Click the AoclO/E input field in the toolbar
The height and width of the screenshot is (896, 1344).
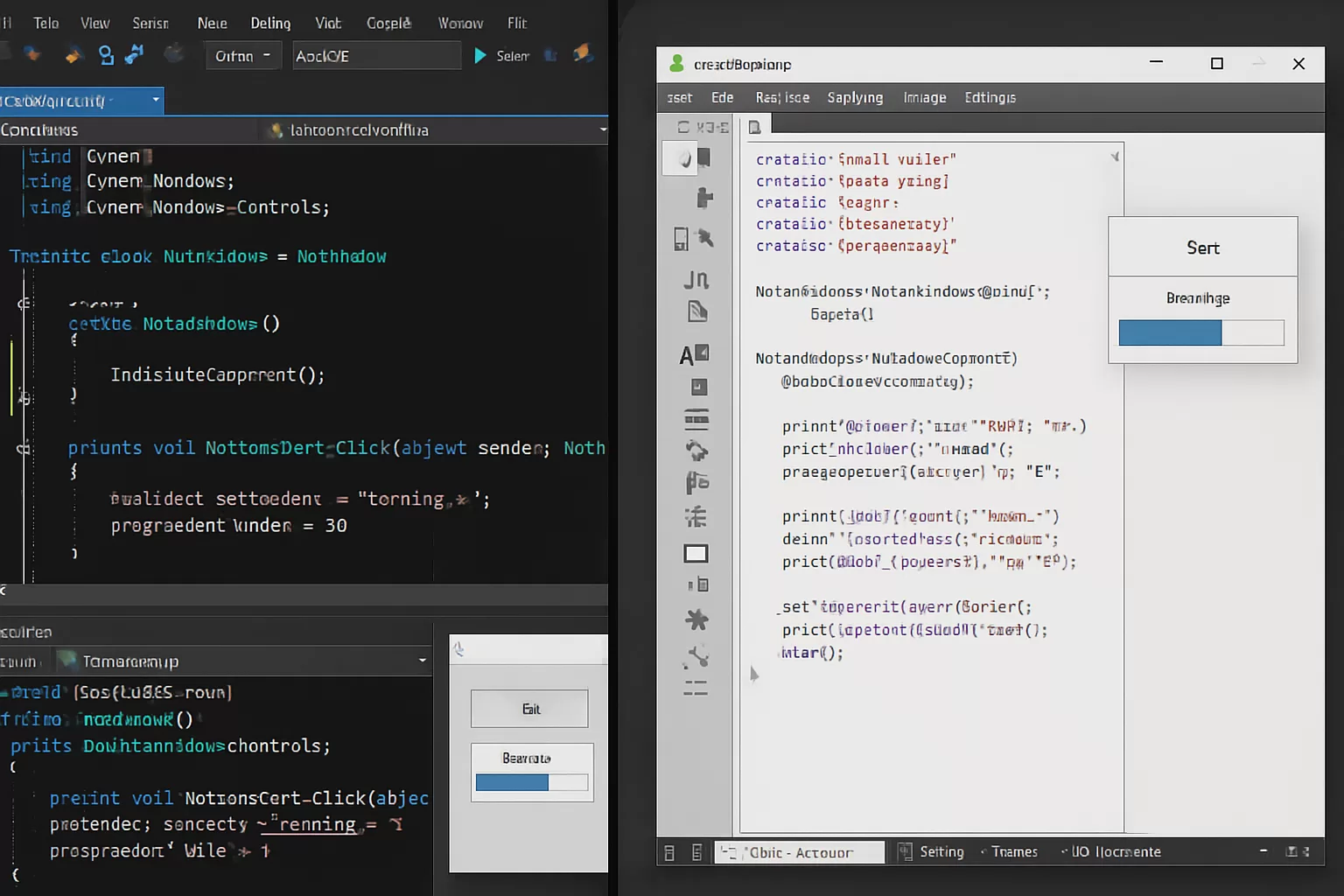pos(376,56)
